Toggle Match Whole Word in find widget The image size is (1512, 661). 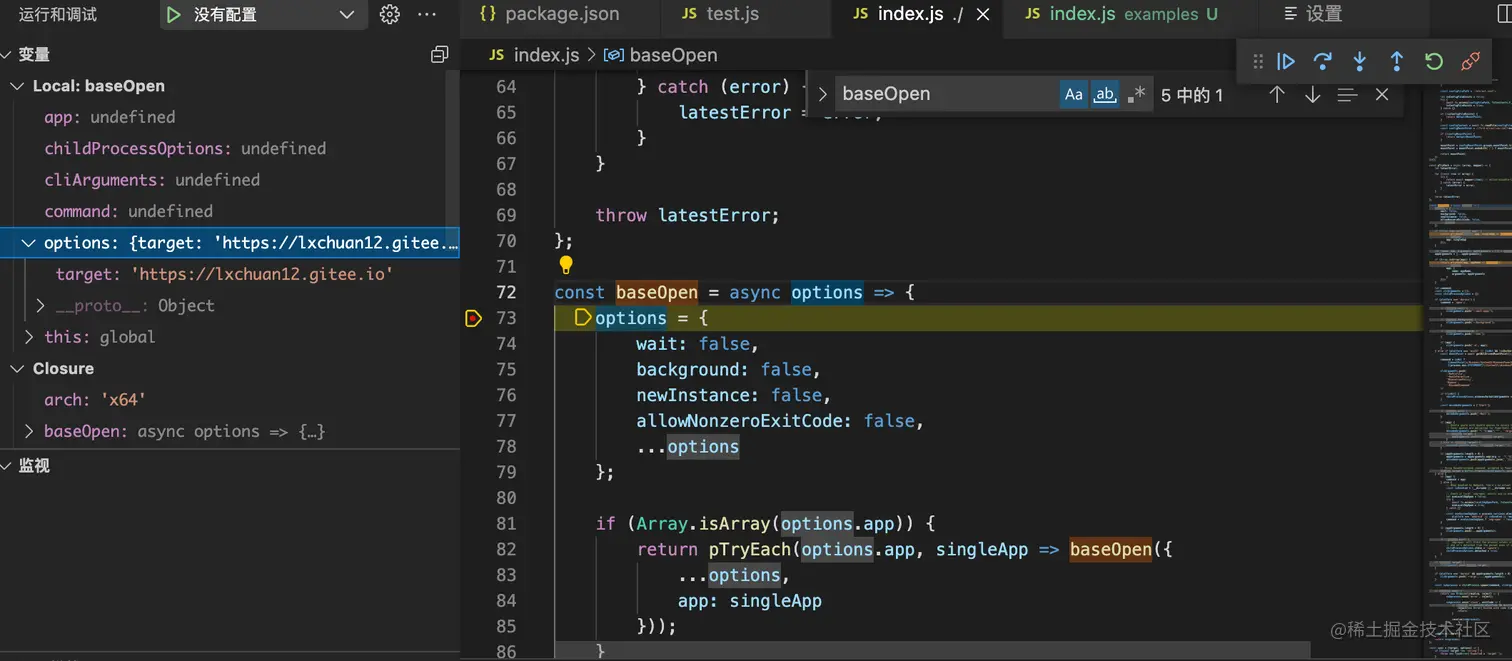click(1104, 94)
